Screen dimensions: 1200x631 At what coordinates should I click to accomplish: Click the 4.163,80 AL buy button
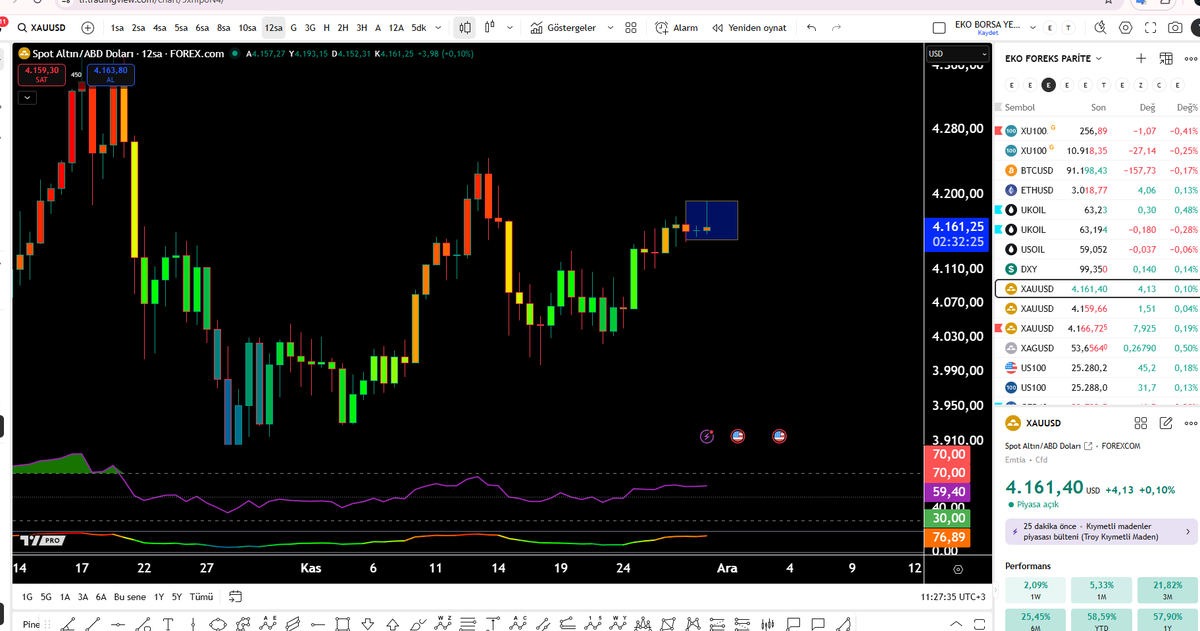[x=110, y=74]
